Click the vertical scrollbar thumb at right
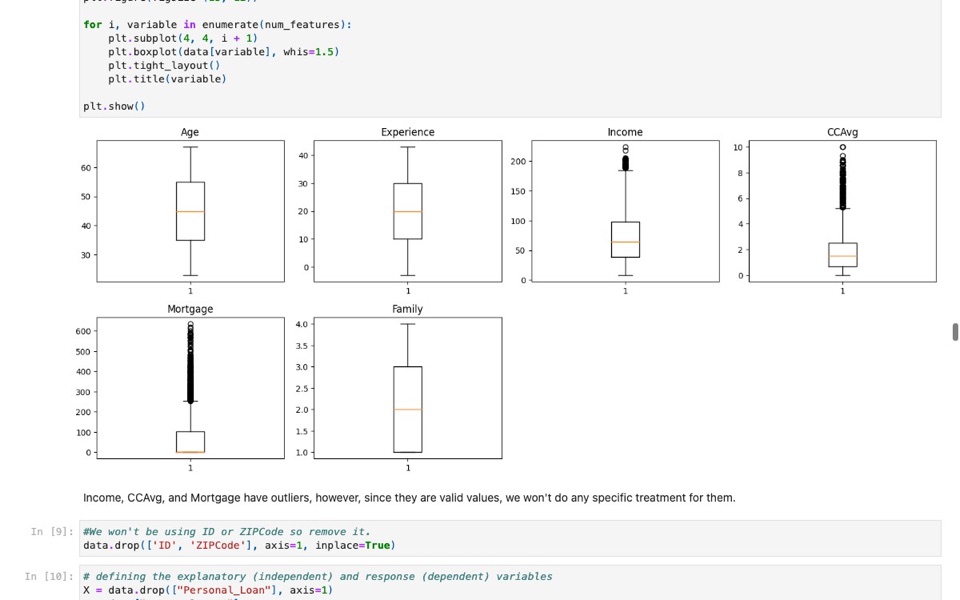 954,332
